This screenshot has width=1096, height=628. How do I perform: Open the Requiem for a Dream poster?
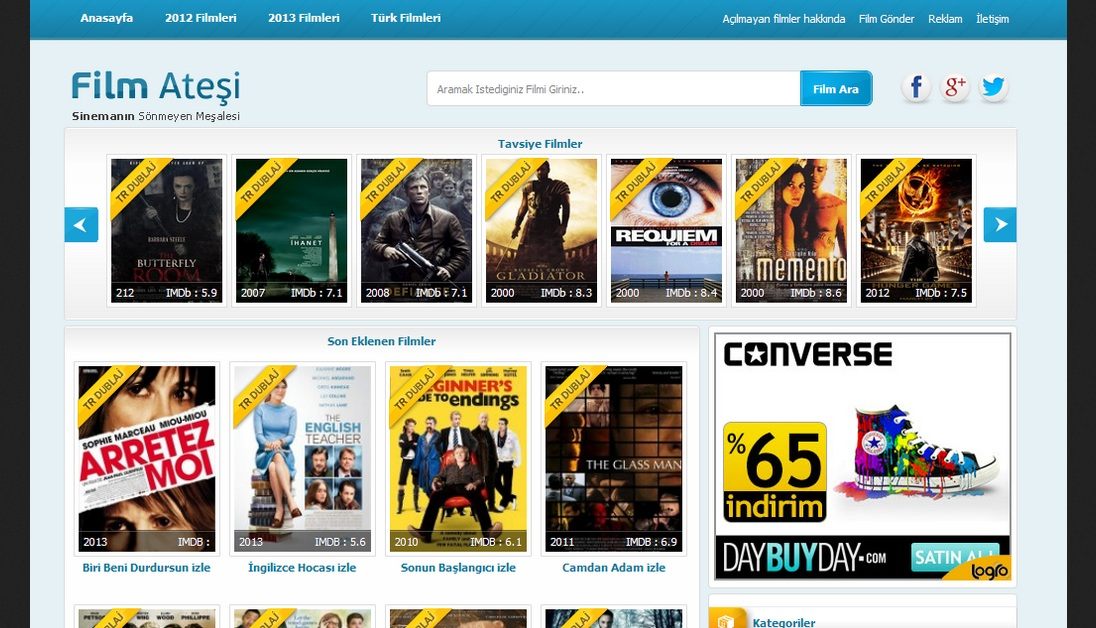[x=666, y=231]
